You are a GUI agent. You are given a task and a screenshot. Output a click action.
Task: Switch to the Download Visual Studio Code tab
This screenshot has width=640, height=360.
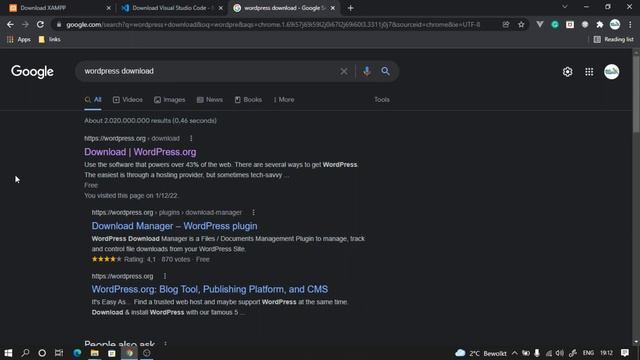[x=171, y=8]
